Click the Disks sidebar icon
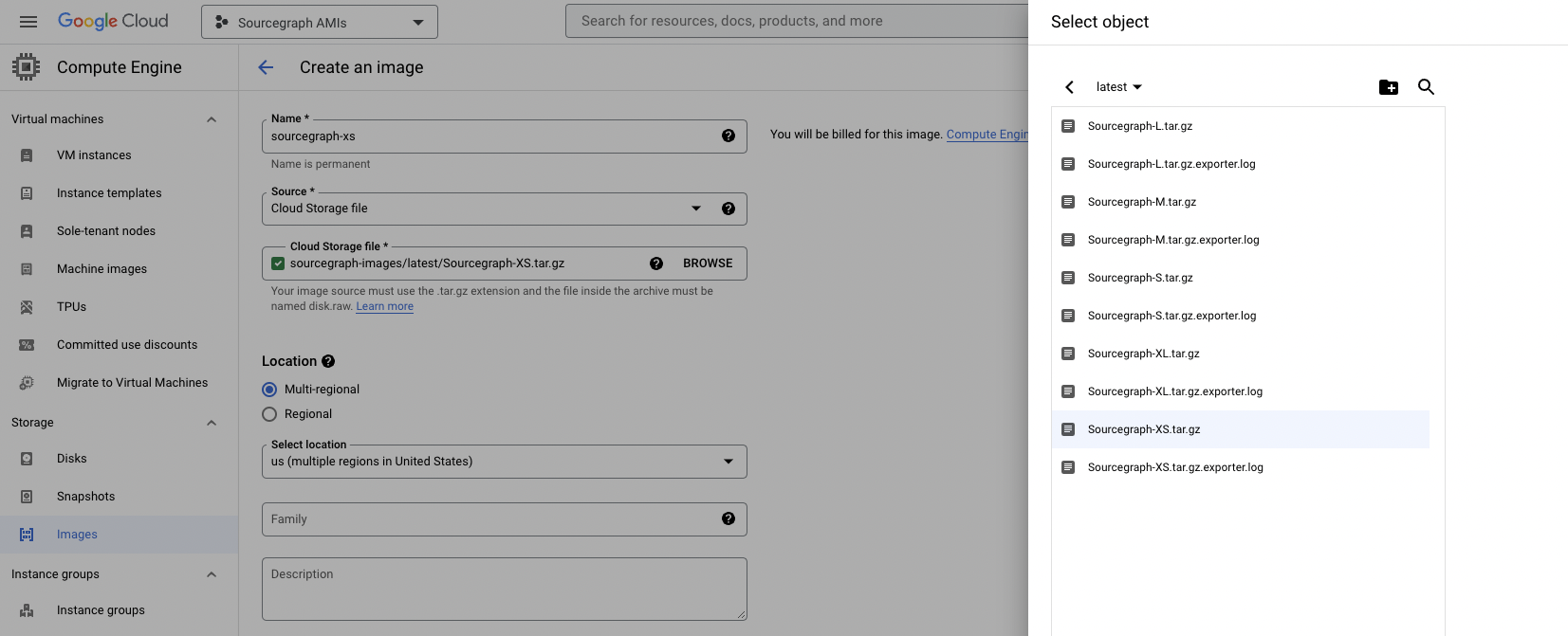Image resolution: width=1568 pixels, height=636 pixels. click(27, 459)
